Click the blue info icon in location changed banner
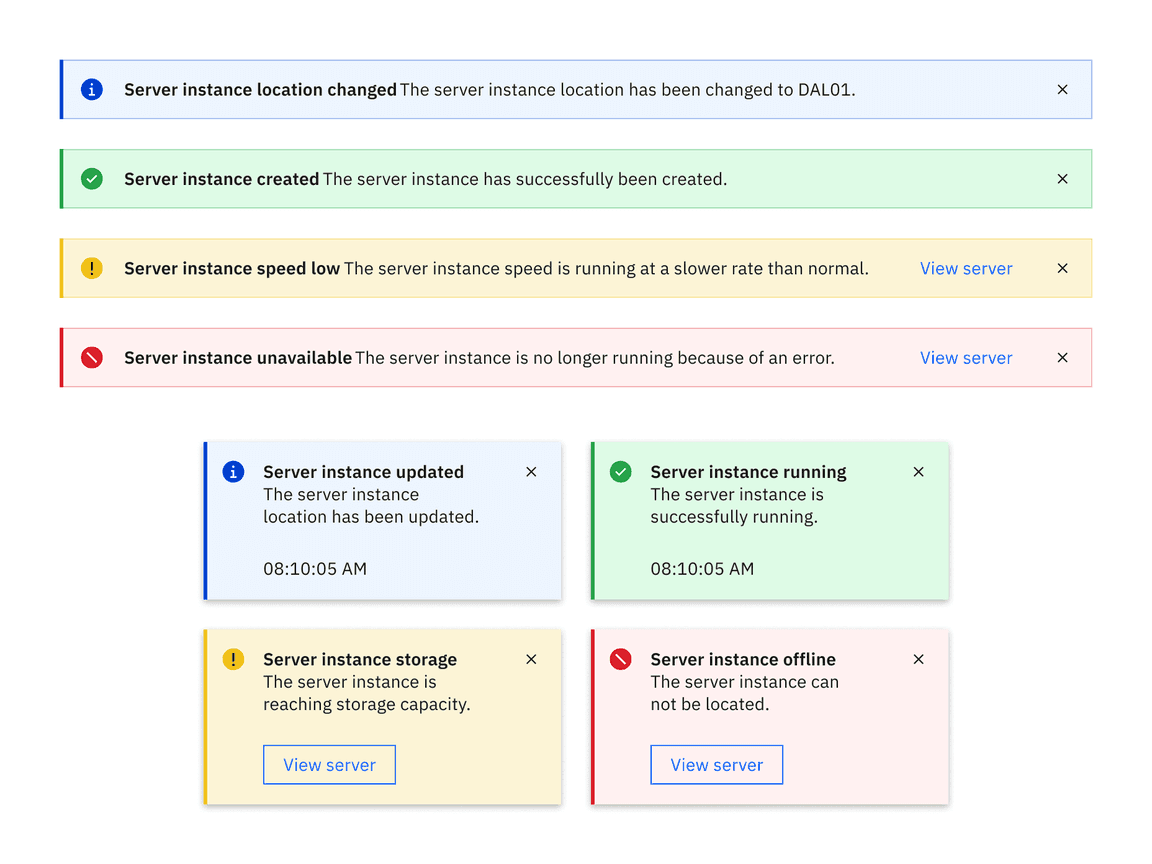 [x=92, y=90]
